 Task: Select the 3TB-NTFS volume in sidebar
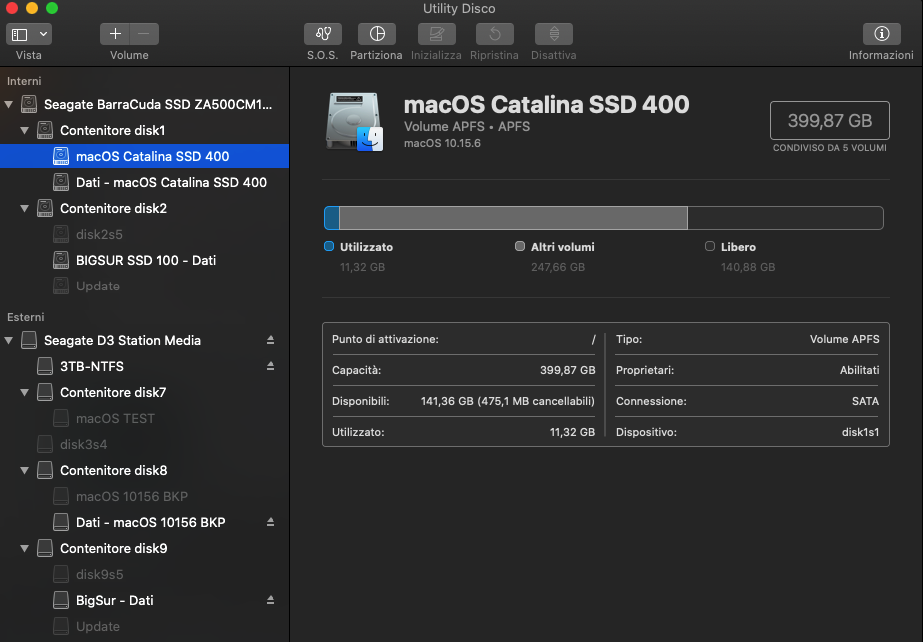[x=92, y=366]
